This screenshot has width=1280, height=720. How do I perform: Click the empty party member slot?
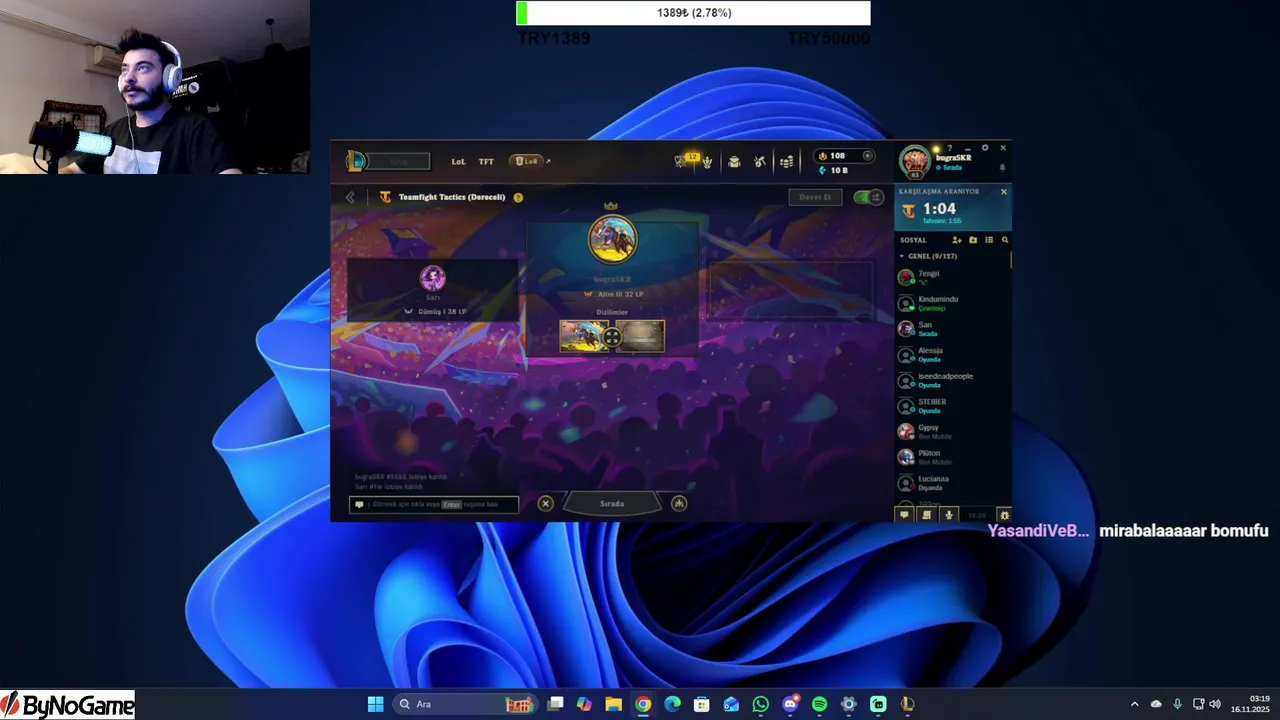click(x=790, y=289)
